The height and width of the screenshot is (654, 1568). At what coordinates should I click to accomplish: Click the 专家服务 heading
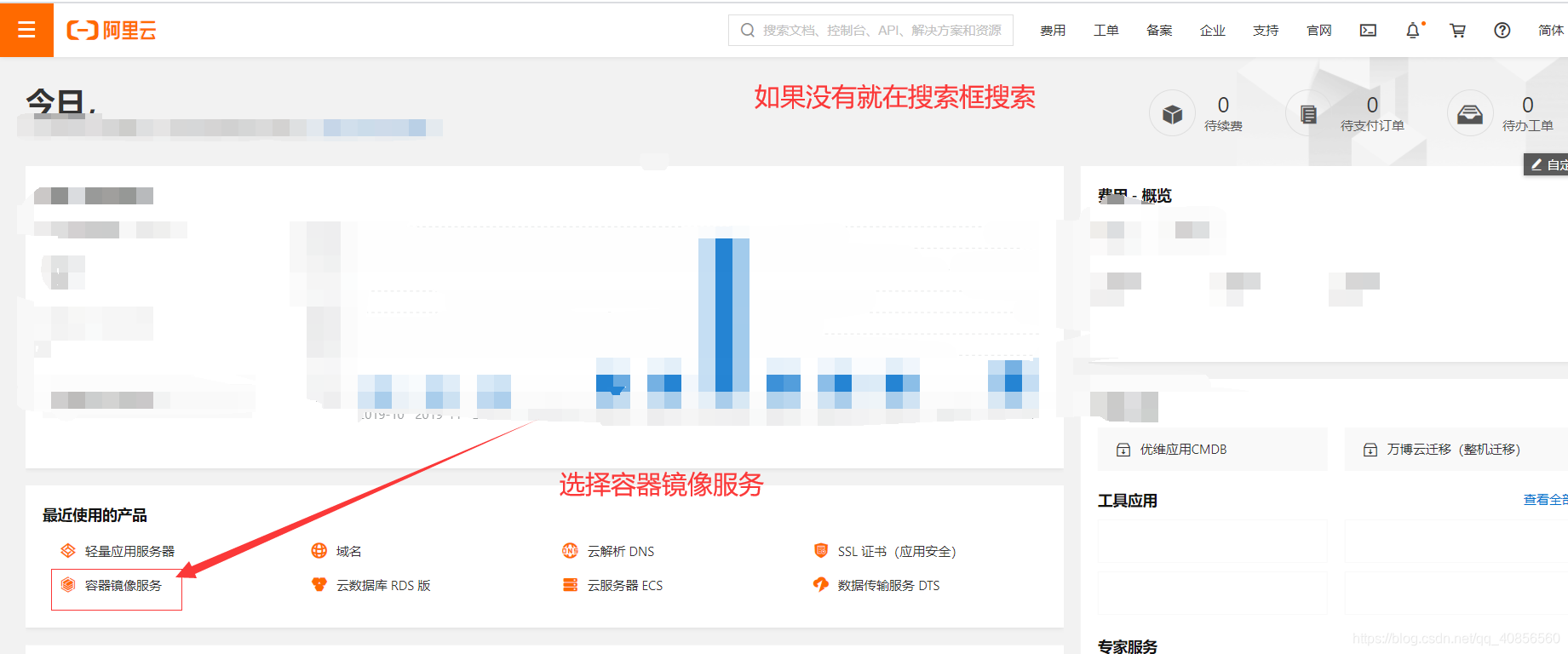(x=1128, y=646)
